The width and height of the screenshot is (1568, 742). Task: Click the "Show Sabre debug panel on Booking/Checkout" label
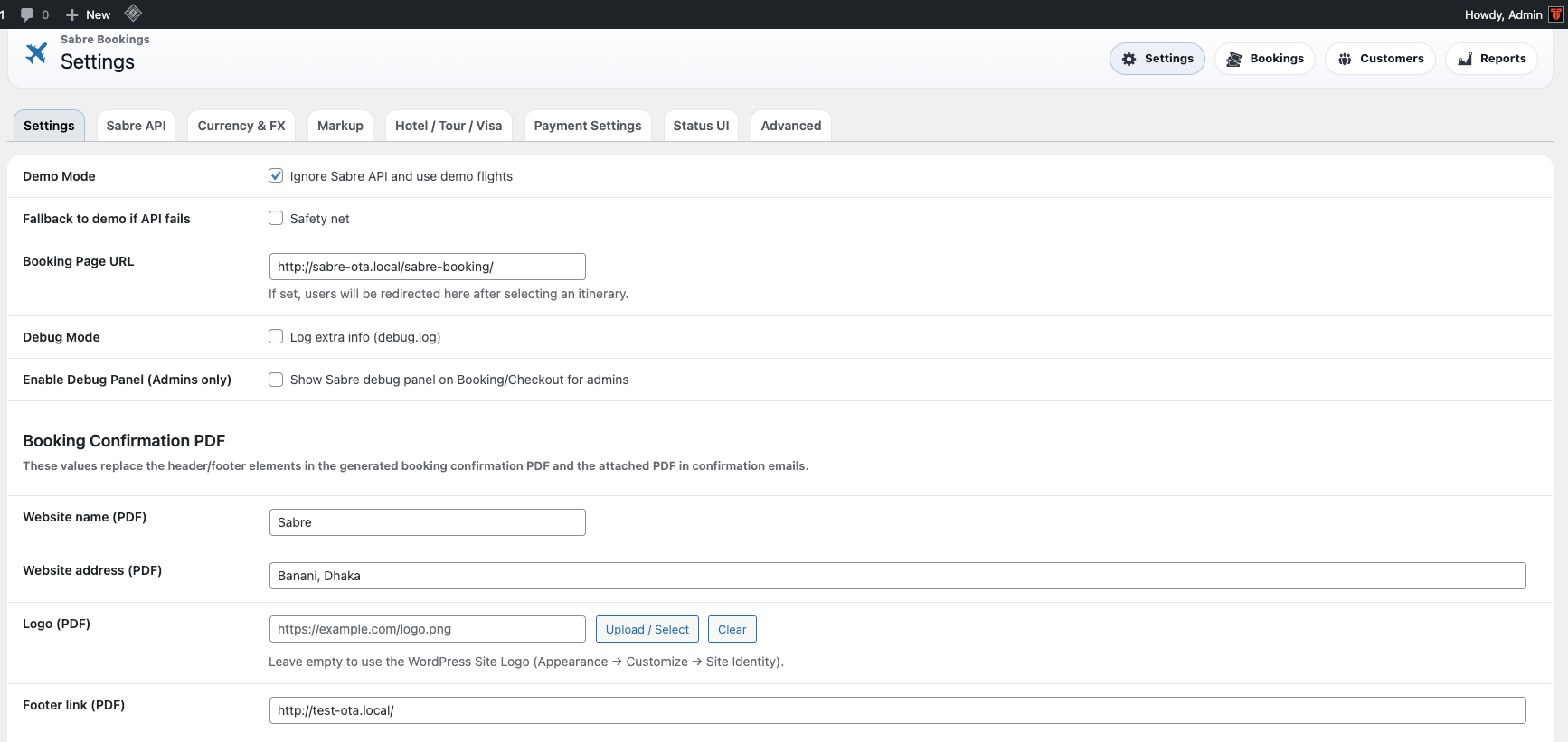[x=459, y=380]
